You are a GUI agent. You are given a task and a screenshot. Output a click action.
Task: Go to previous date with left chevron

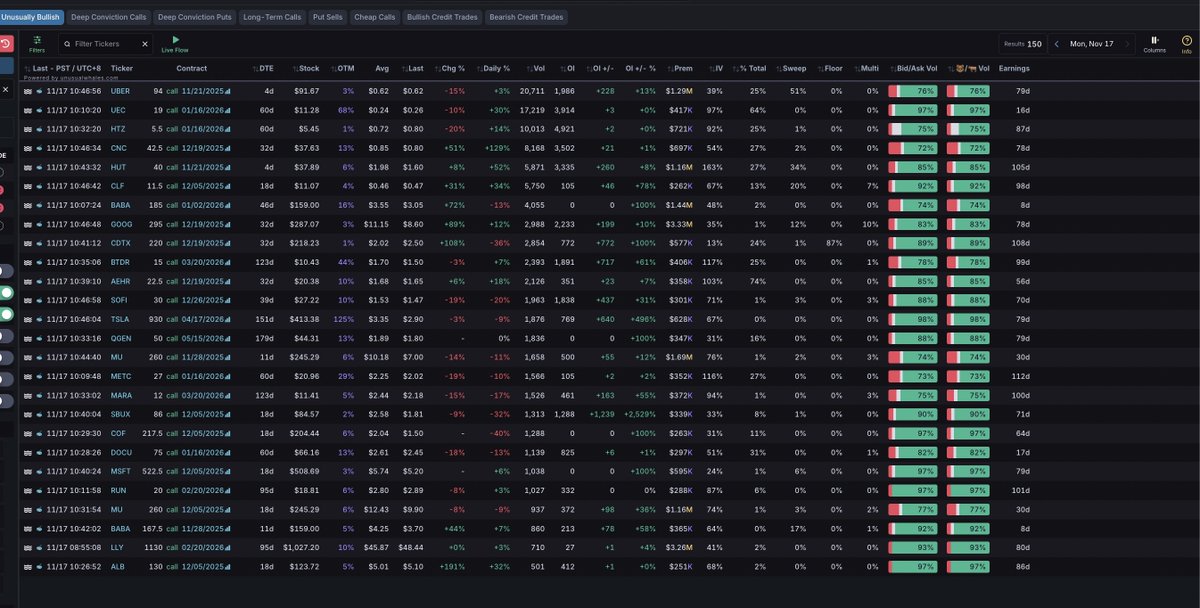pyautogui.click(x=1056, y=44)
